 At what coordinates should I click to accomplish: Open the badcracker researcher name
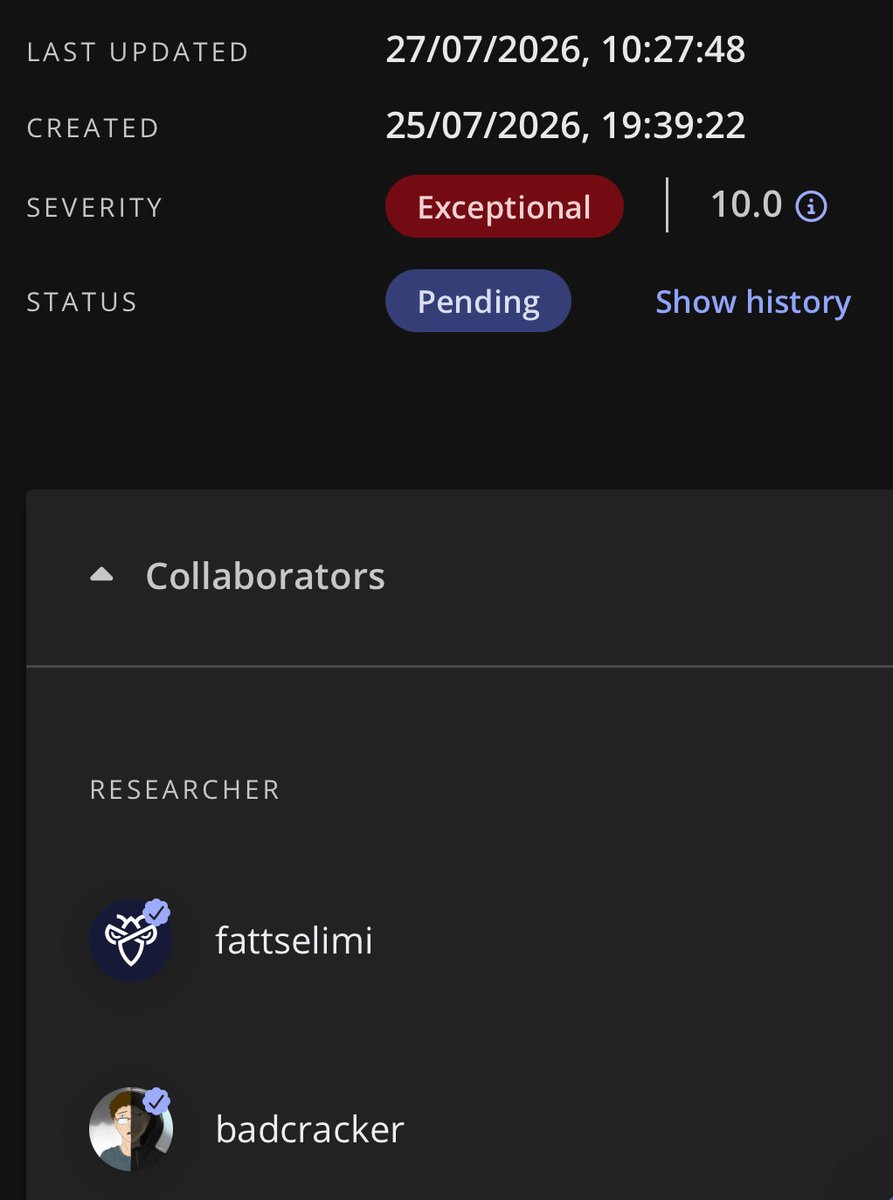tap(310, 1129)
